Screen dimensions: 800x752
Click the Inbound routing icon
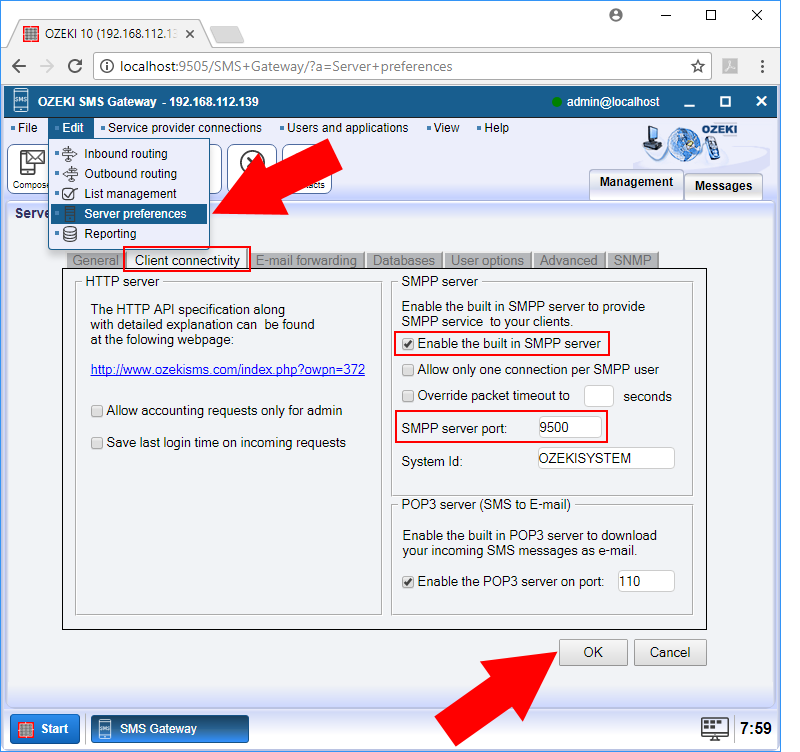pos(69,154)
